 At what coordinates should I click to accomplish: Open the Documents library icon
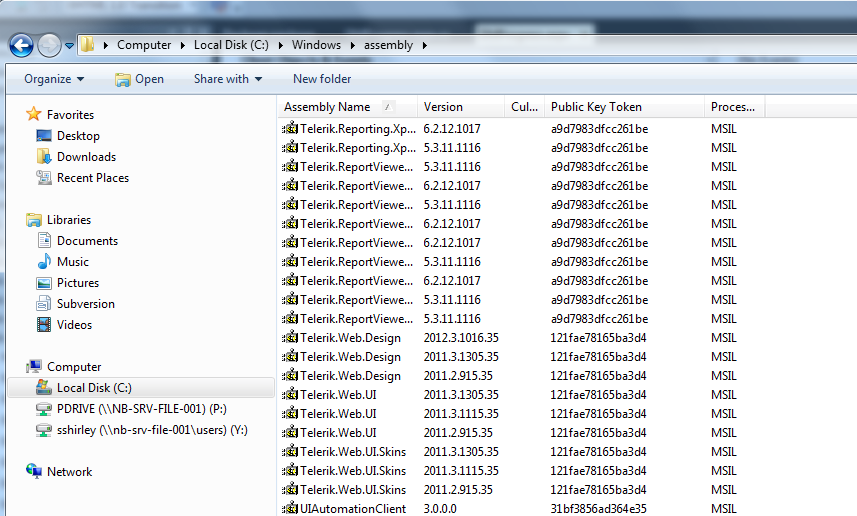click(44, 241)
